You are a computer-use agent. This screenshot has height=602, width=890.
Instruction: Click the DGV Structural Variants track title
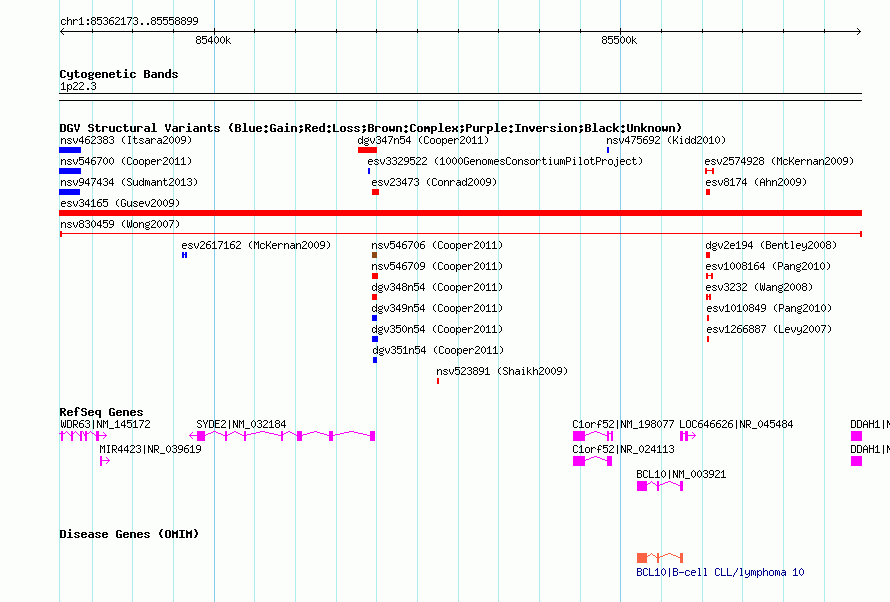tap(371, 128)
